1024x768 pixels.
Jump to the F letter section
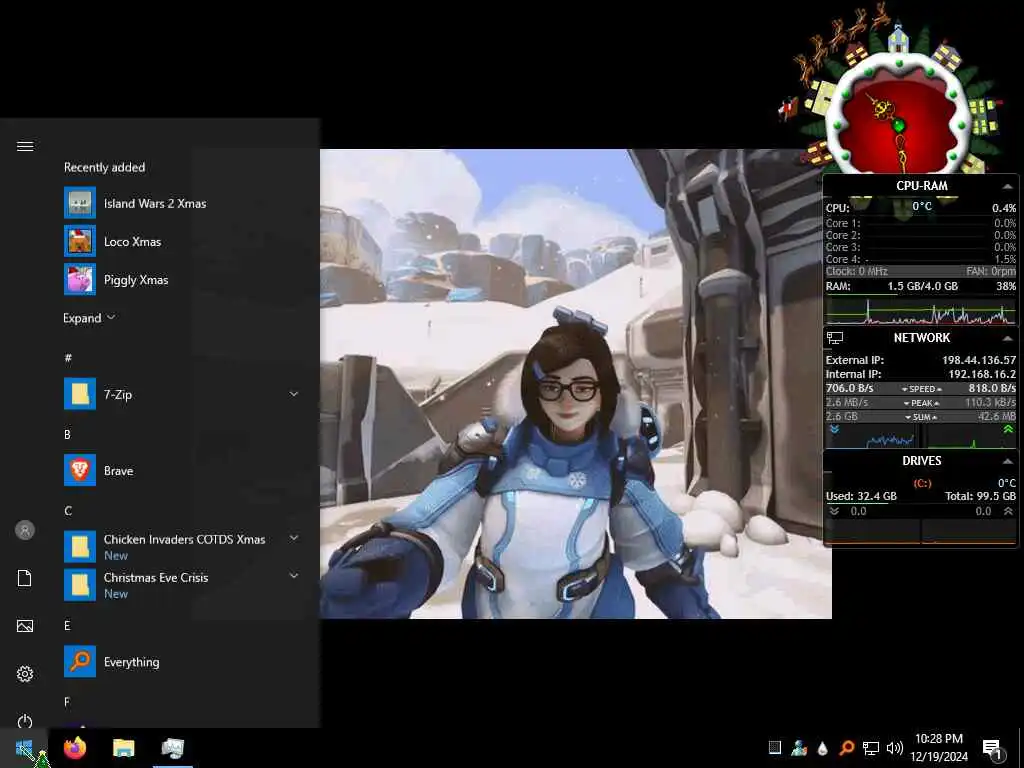[67, 702]
